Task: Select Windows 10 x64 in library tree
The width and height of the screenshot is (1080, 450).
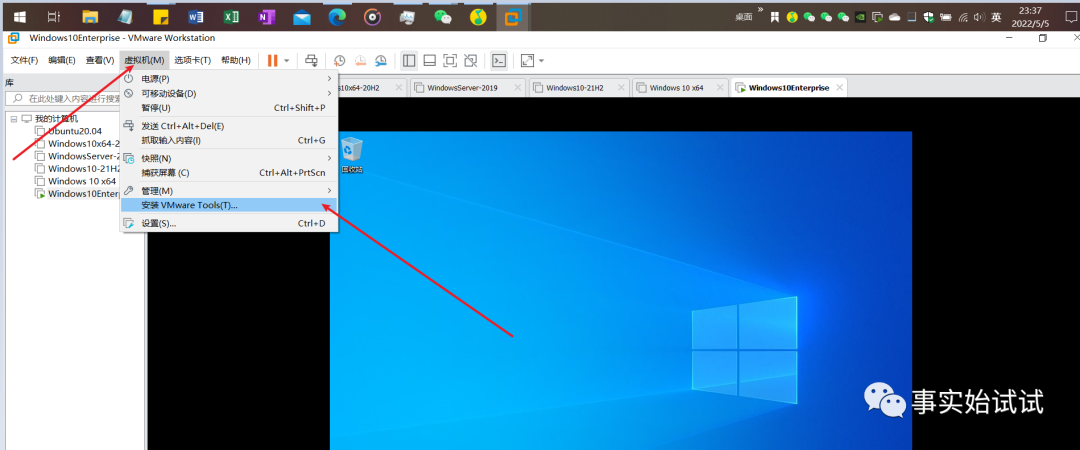Action: pos(81,181)
